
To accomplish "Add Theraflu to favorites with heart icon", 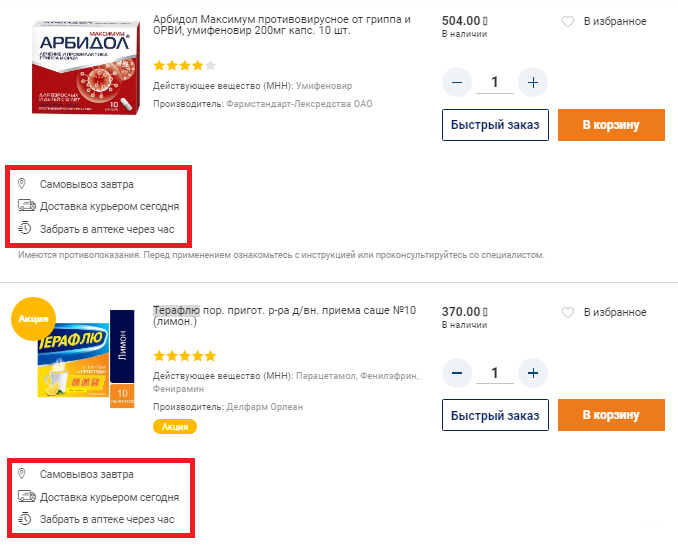I will click(x=568, y=312).
